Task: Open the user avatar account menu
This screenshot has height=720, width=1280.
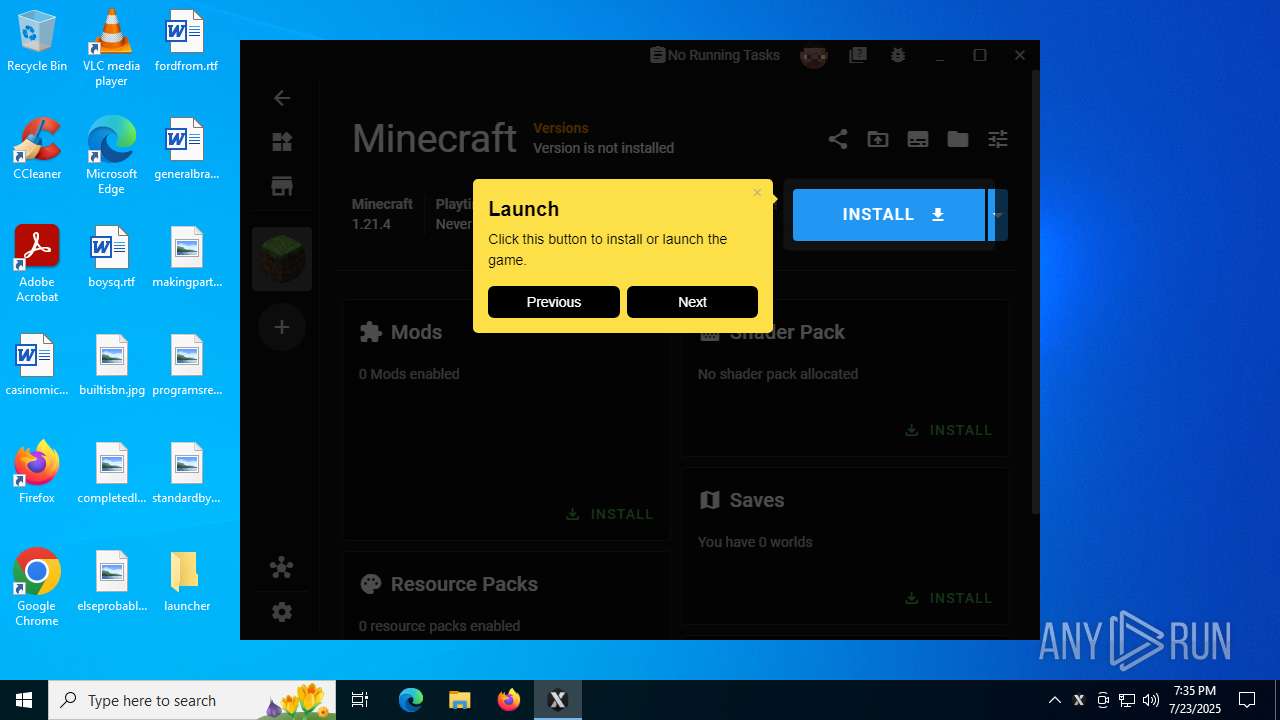Action: [x=814, y=56]
